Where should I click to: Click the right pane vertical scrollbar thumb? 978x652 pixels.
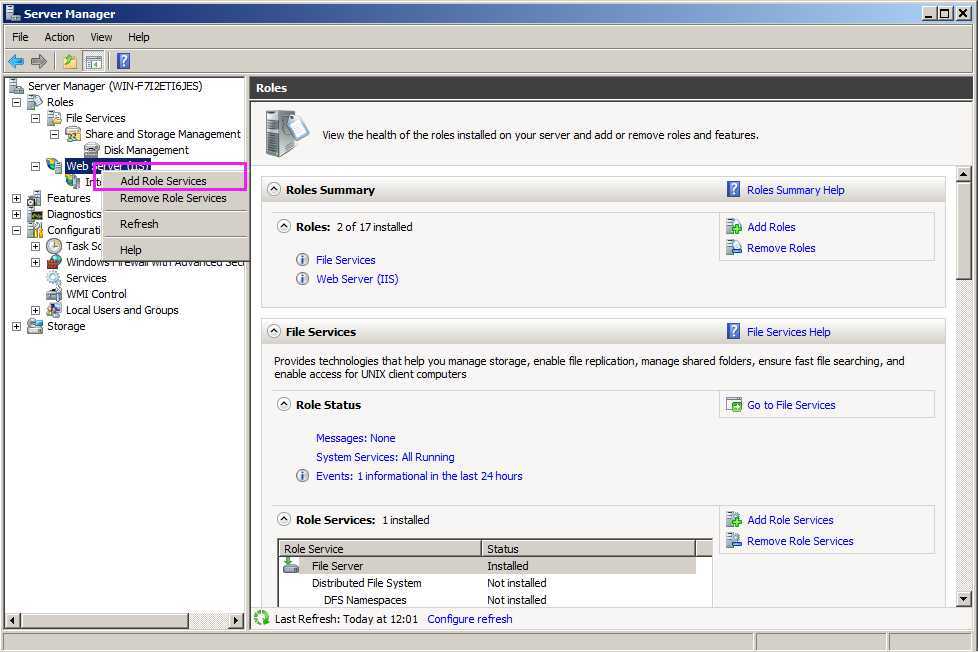[x=963, y=230]
